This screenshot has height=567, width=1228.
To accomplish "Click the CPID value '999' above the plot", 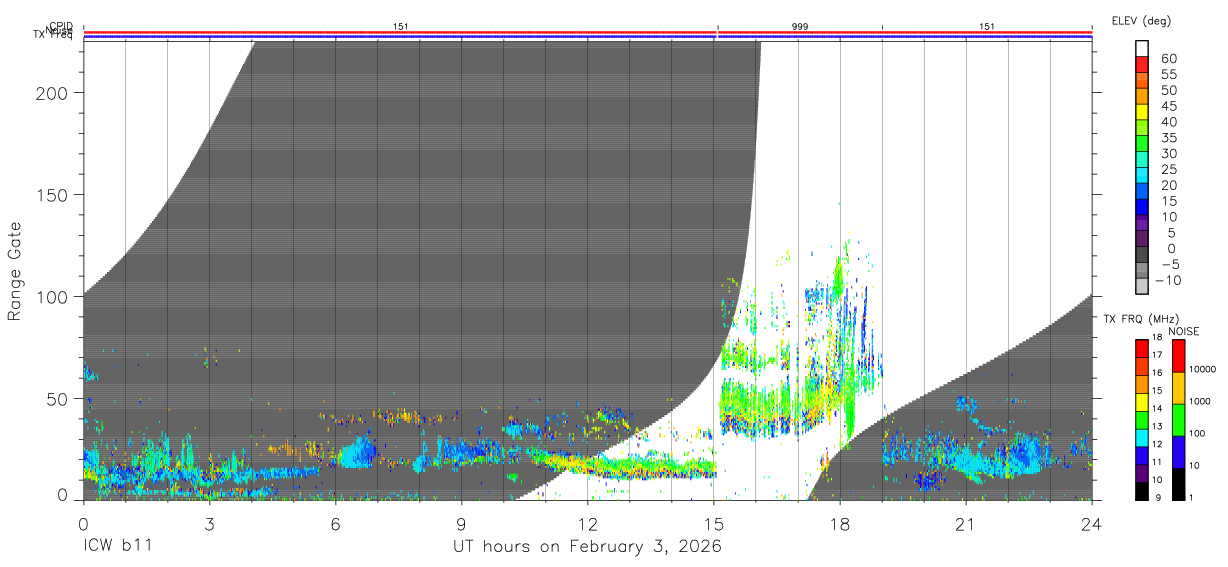I will coord(800,25).
